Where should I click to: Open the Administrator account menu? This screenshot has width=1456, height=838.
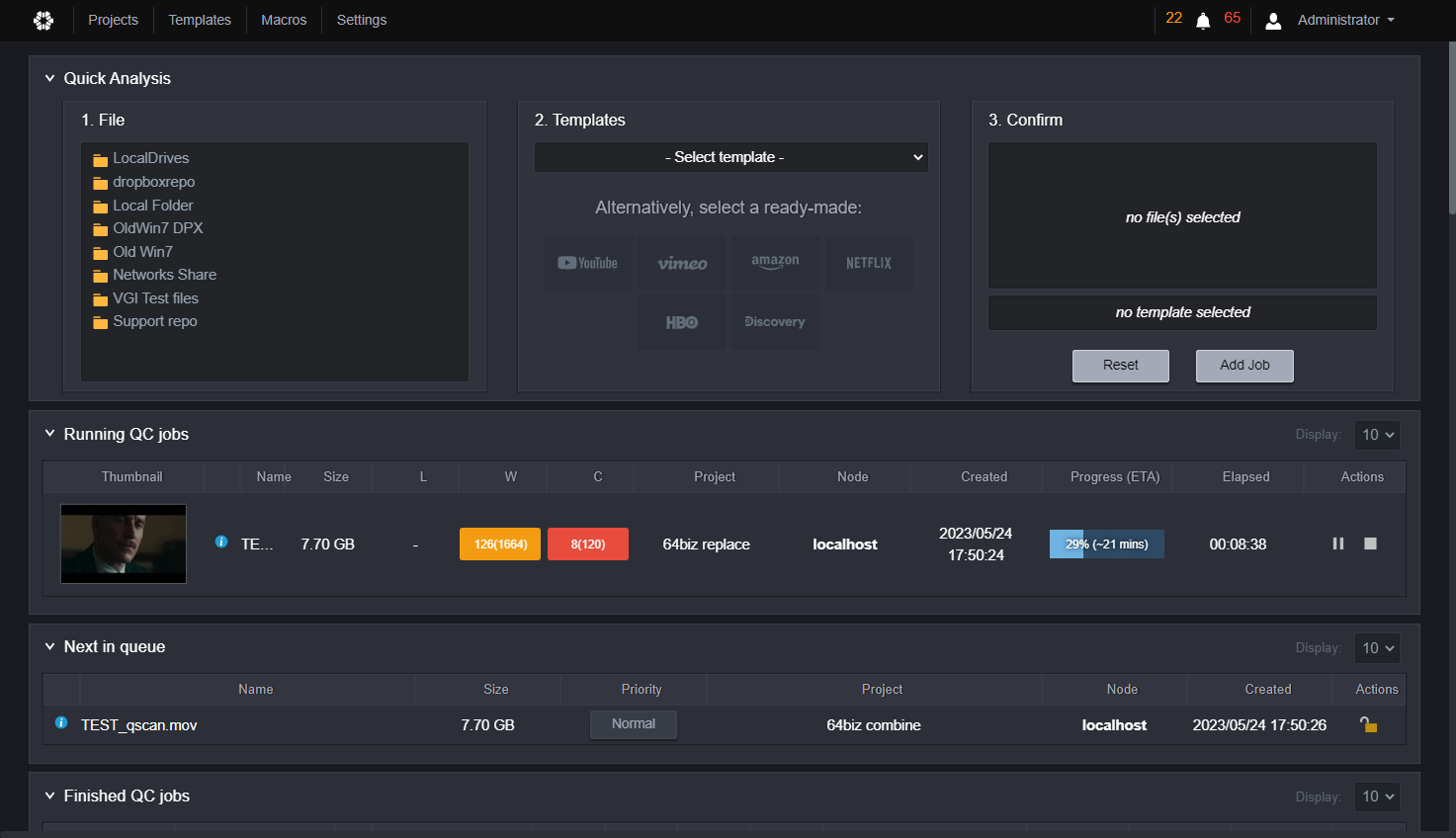coord(1345,20)
